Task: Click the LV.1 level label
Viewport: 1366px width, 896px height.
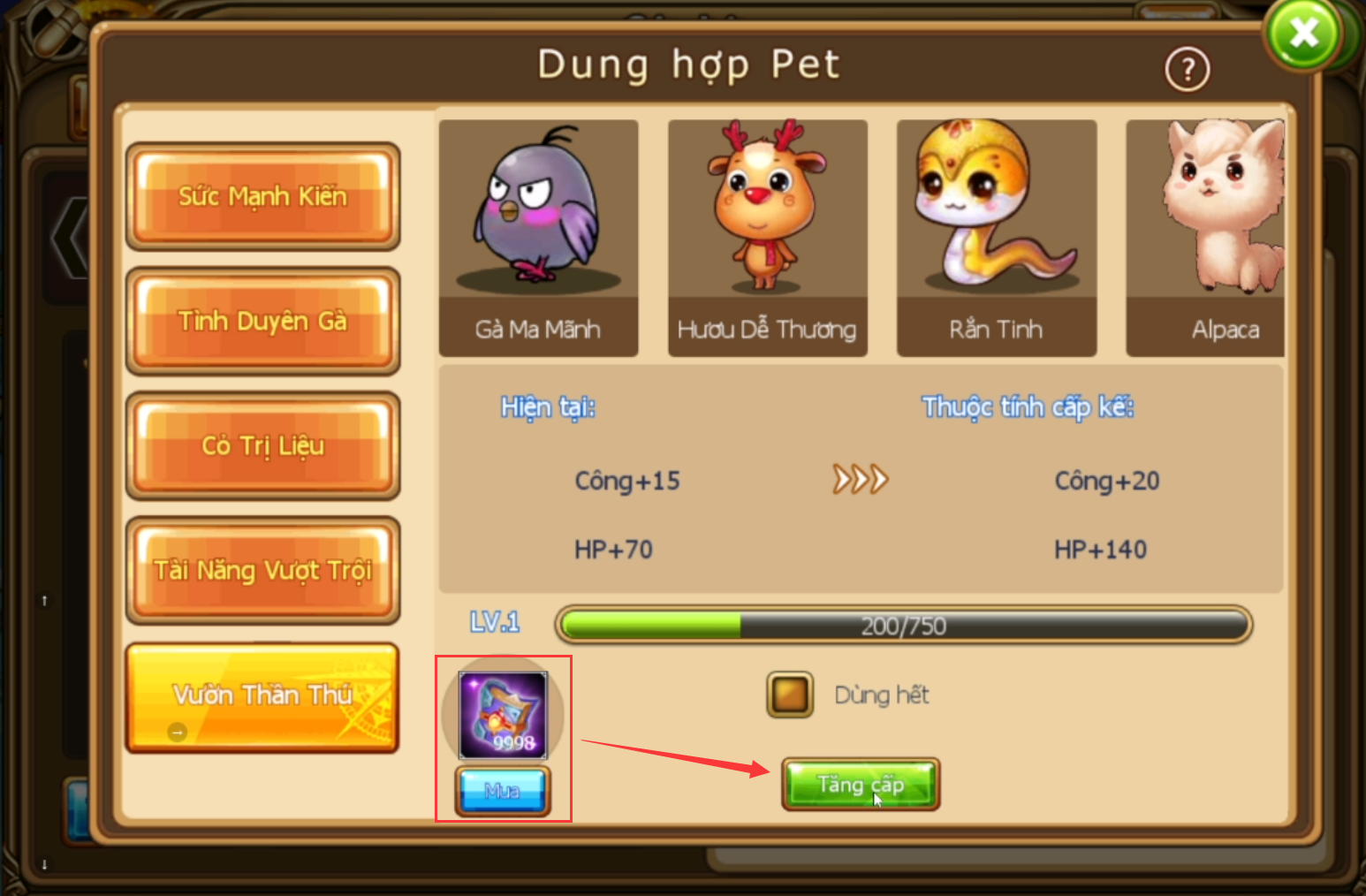Action: [x=495, y=622]
